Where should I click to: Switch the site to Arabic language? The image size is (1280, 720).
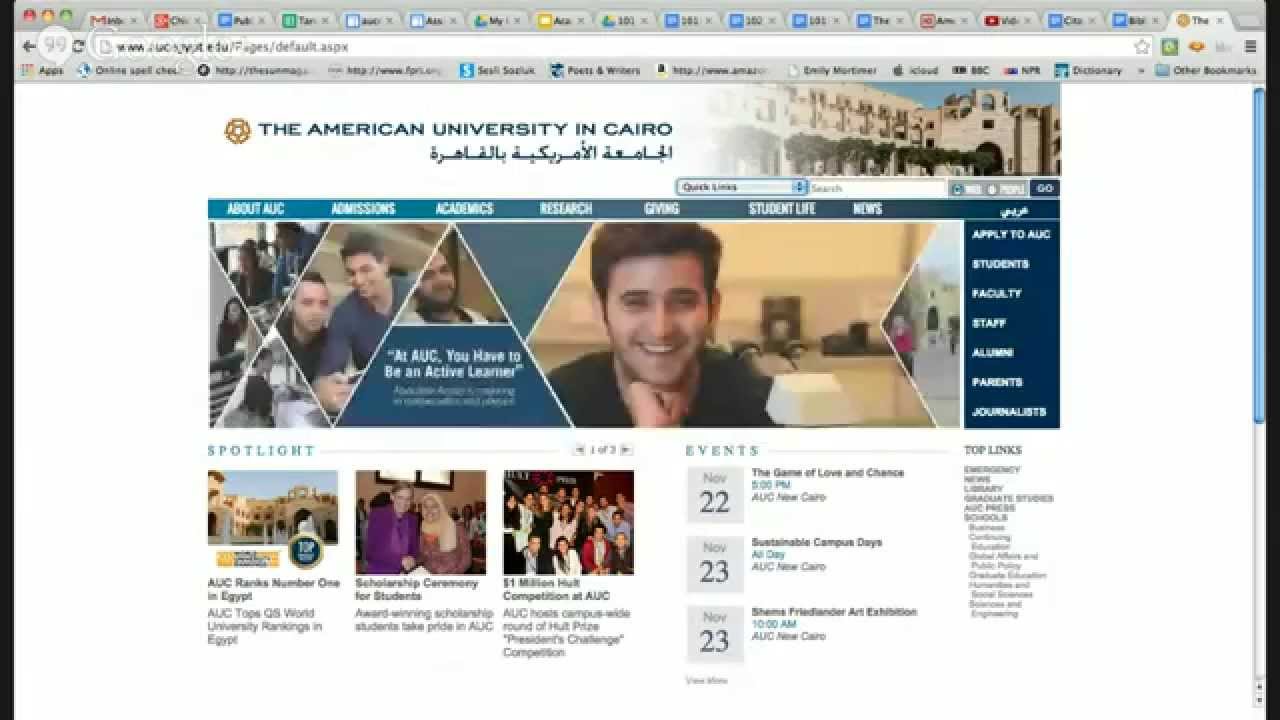coord(1014,211)
